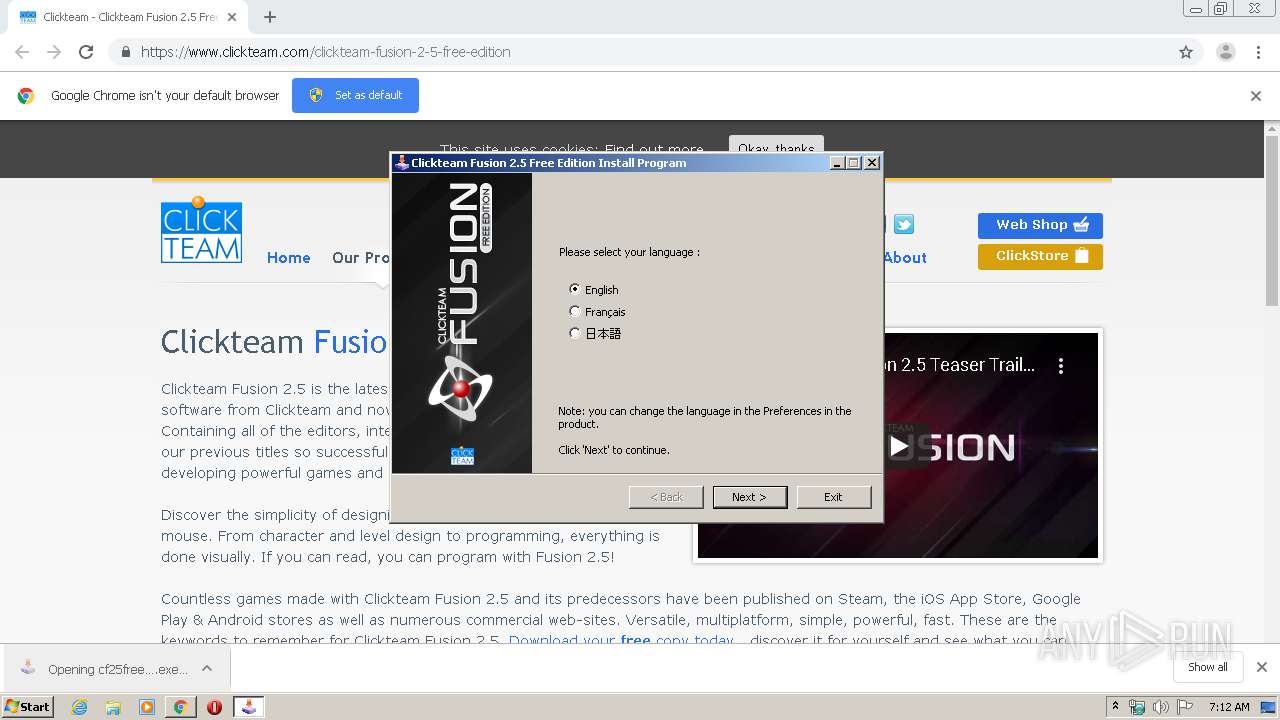Image resolution: width=1280 pixels, height=720 pixels.
Task: Show hidden system tray icons
Action: [x=1115, y=707]
